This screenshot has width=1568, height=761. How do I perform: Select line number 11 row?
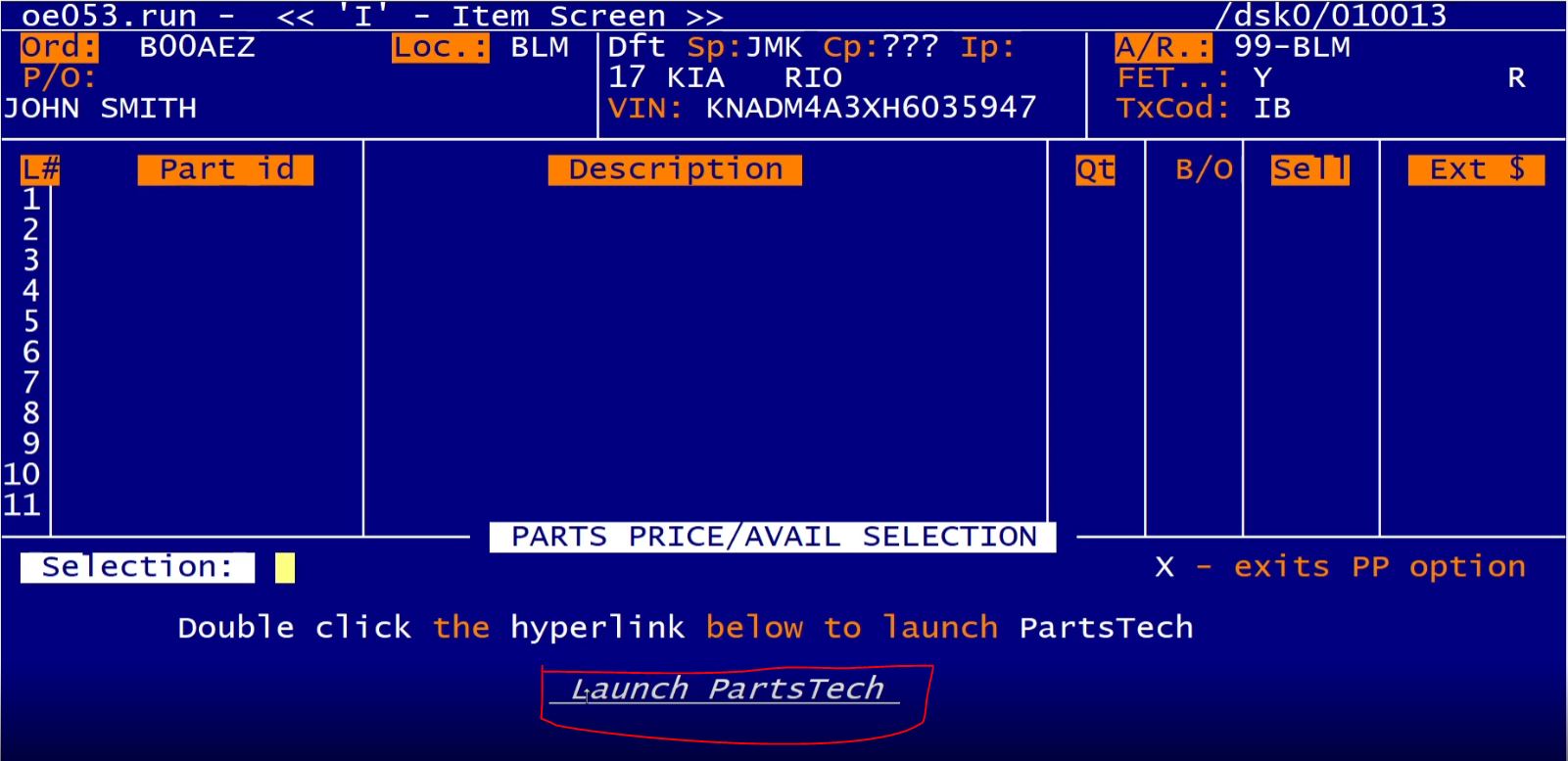(x=22, y=505)
